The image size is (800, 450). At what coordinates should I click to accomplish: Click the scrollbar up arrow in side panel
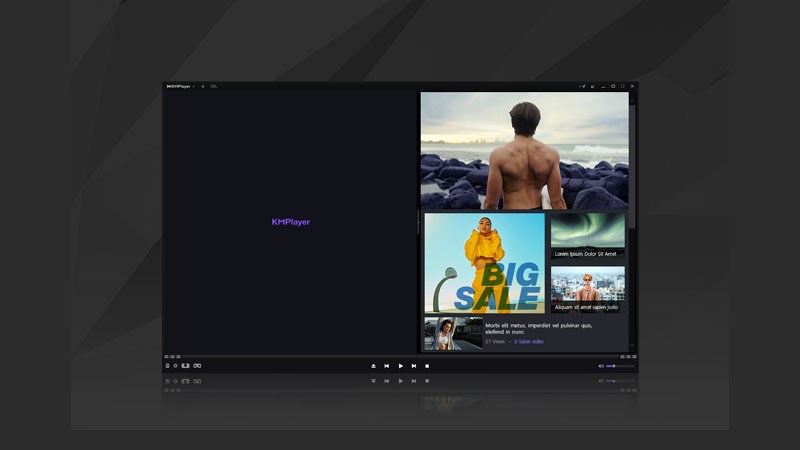coord(632,100)
